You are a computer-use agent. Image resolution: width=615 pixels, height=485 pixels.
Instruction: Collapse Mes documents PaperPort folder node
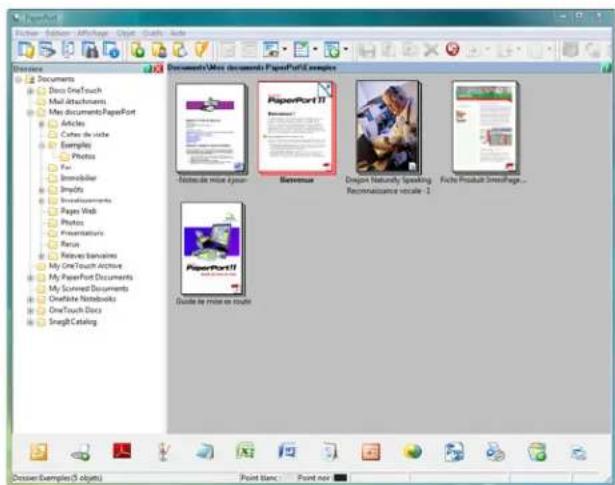tap(30, 113)
